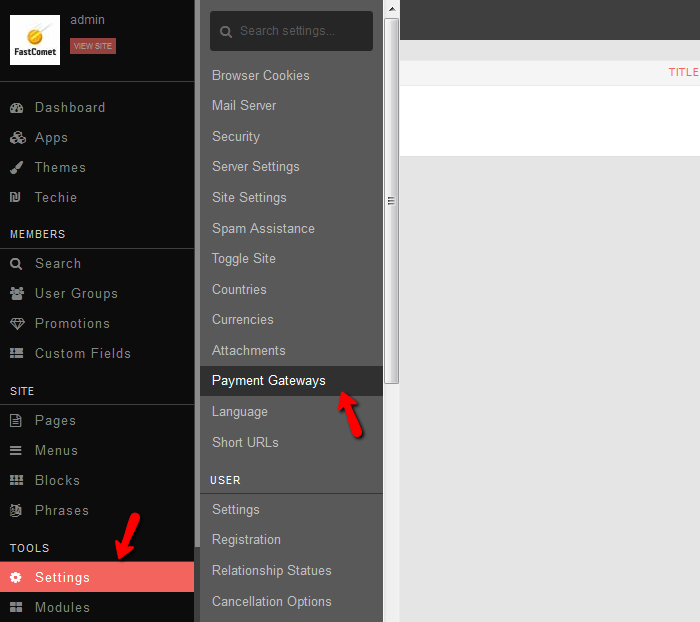
Task: Click the Modules icon
Action: tap(16, 607)
